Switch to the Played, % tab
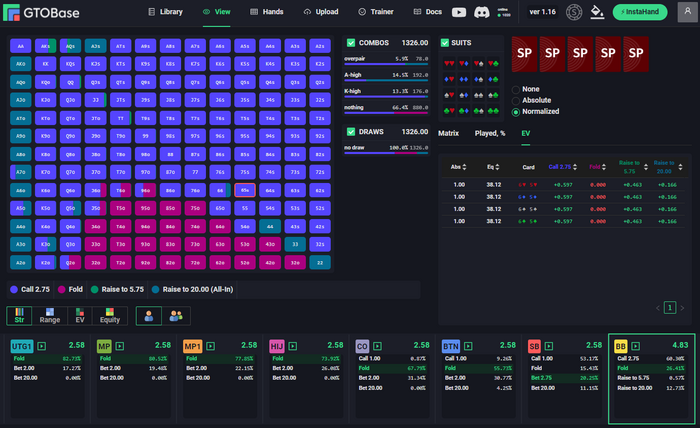Screen dimensions: 700x428 coord(490,133)
